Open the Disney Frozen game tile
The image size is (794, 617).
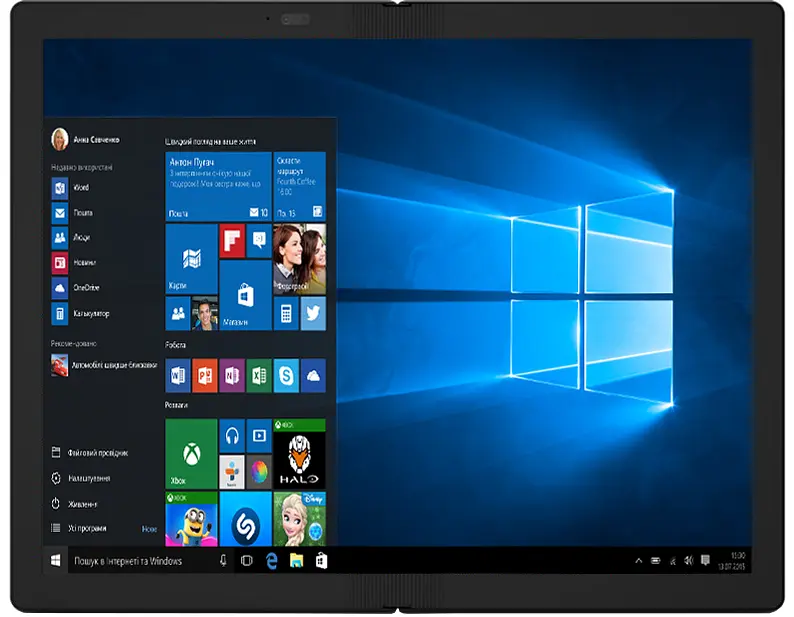[299, 519]
